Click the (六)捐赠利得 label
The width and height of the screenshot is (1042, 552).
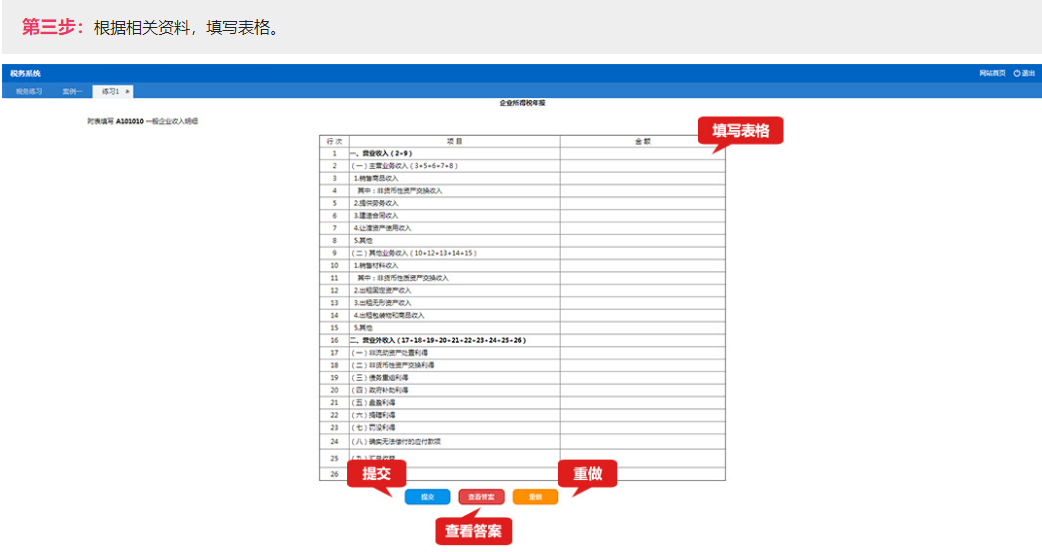tap(373, 415)
